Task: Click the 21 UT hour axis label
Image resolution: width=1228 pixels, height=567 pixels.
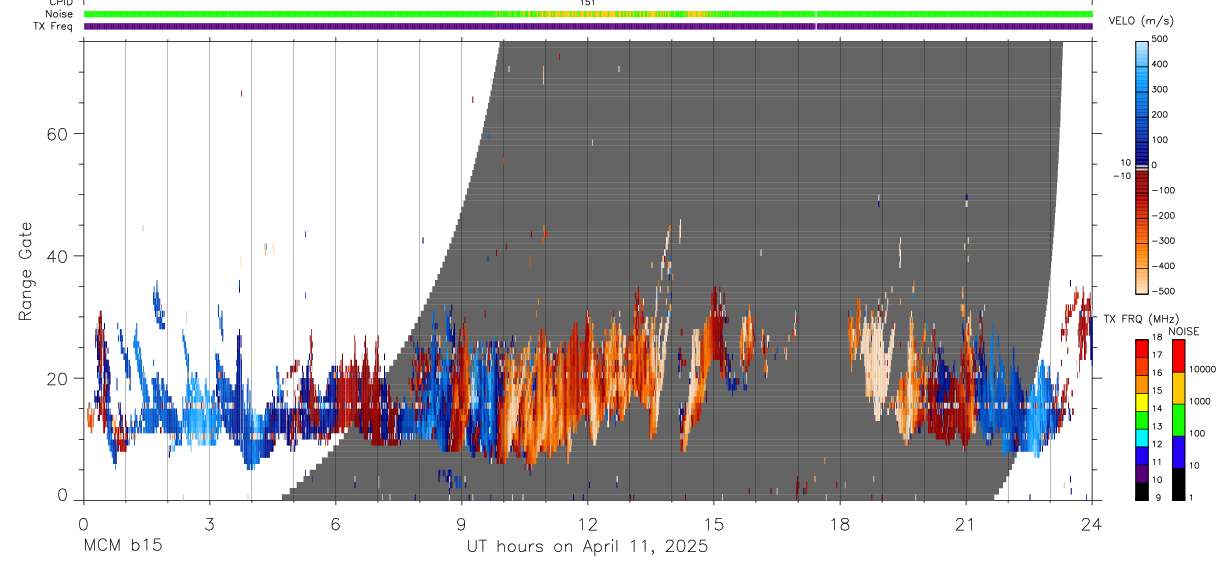Action: click(x=966, y=523)
